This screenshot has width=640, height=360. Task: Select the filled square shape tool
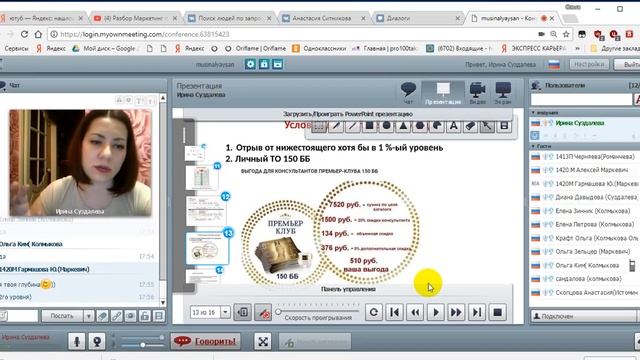tap(369, 126)
